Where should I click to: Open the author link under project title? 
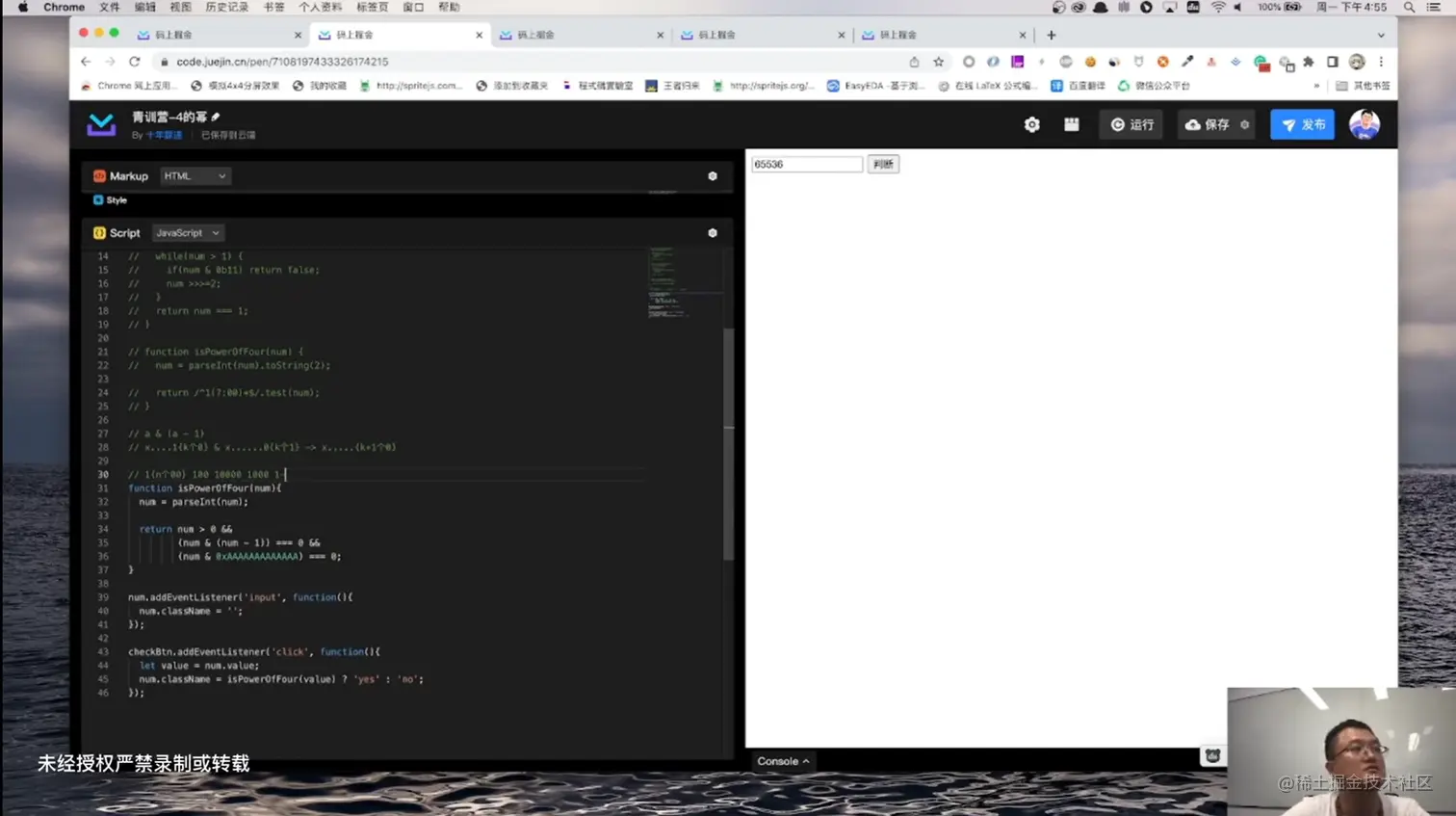(164, 135)
